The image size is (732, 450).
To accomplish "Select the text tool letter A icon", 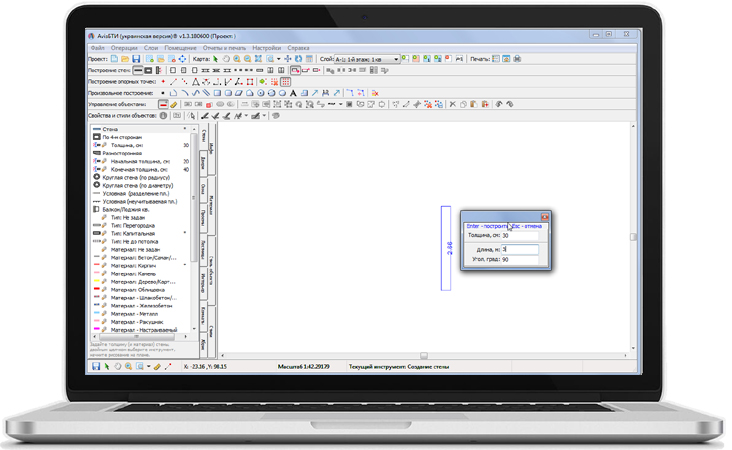I will (x=293, y=93).
